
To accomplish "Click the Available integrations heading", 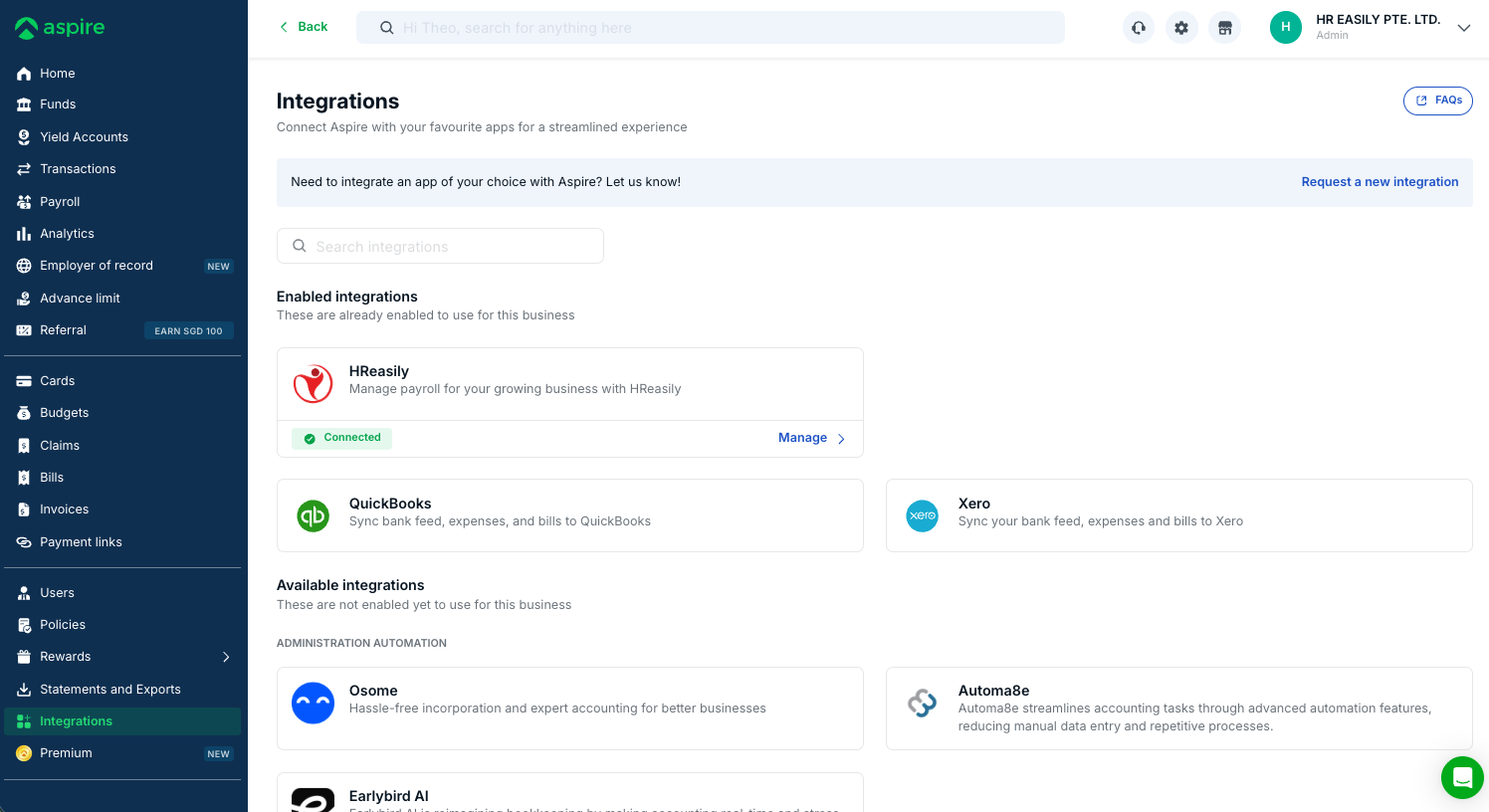I will pos(350,585).
